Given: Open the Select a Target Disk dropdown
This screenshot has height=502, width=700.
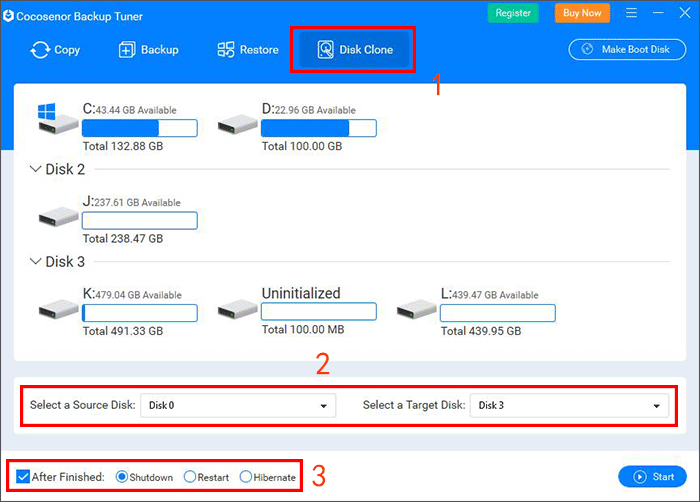Looking at the screenshot, I should pyautogui.click(x=569, y=406).
